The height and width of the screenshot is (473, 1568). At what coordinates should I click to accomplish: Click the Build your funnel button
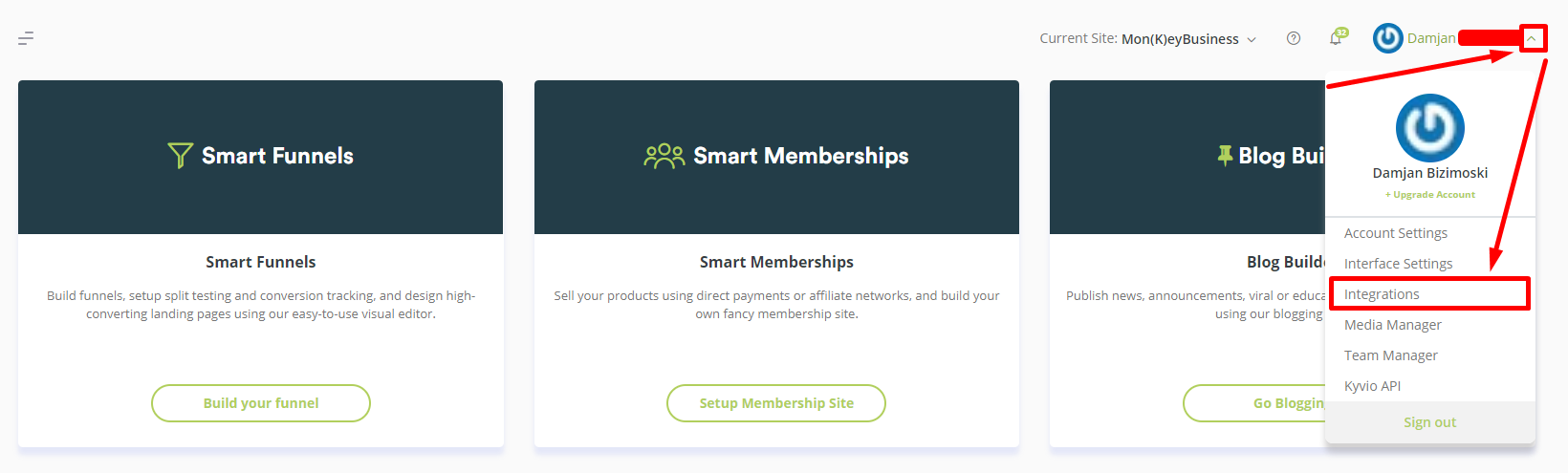point(261,403)
